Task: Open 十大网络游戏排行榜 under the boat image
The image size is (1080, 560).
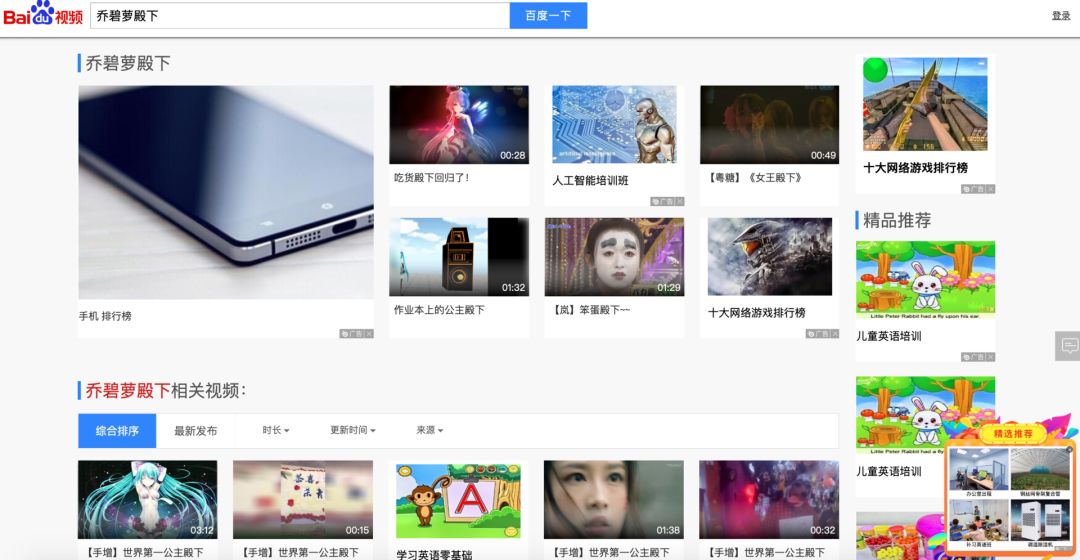Action: tap(915, 167)
